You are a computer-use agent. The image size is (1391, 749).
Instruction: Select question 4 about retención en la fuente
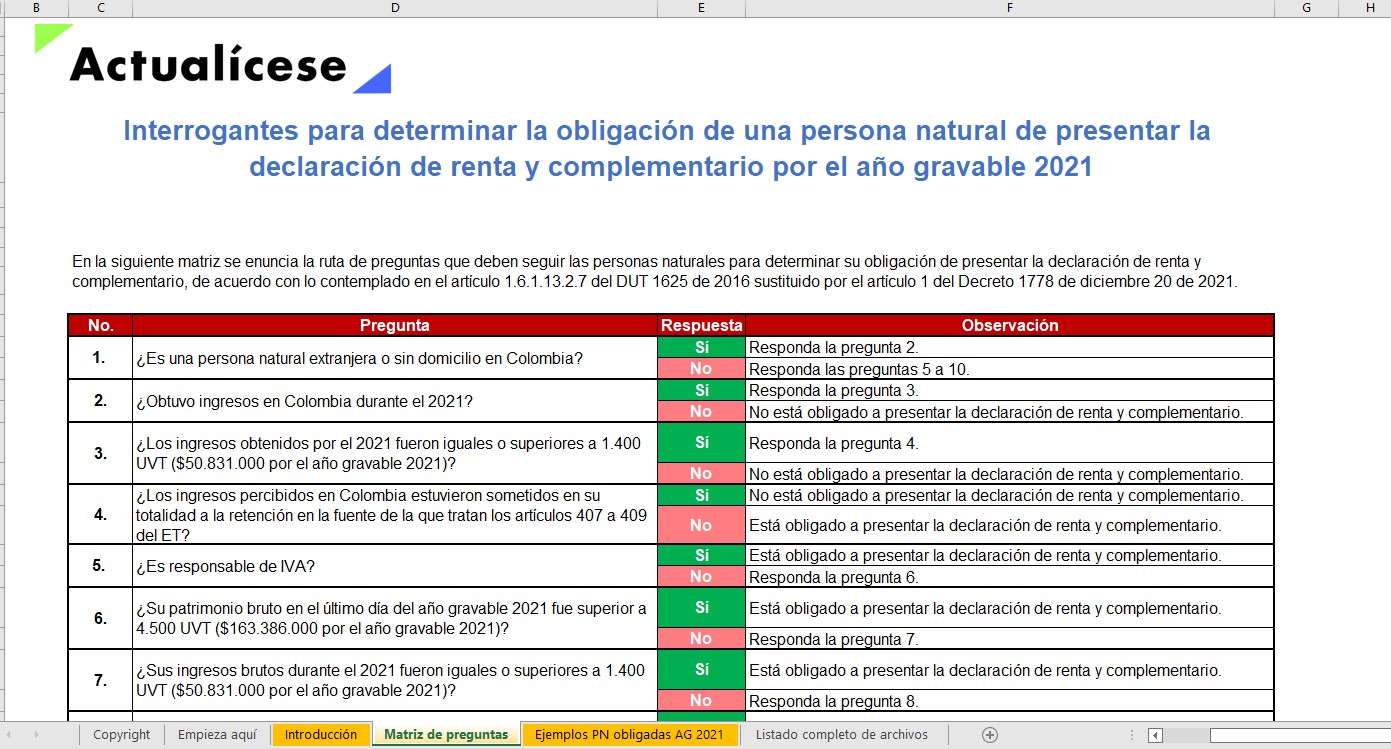point(395,515)
